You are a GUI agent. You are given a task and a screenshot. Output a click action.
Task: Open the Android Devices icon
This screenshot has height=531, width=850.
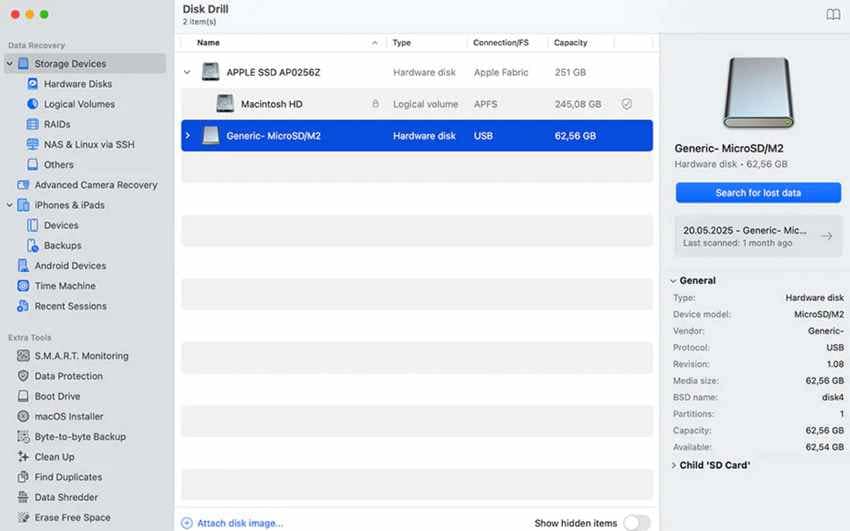[23, 266]
